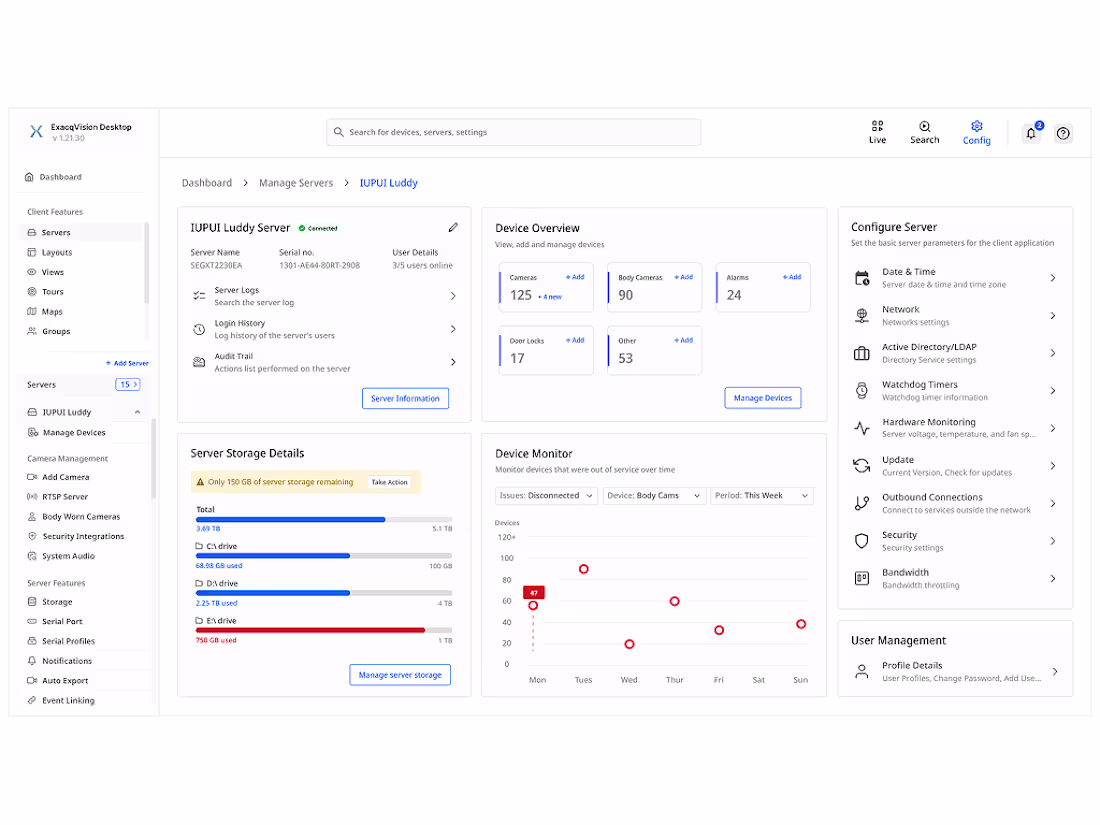Click the Manage Devices button
Viewport: 1100px width, 825px height.
click(763, 398)
